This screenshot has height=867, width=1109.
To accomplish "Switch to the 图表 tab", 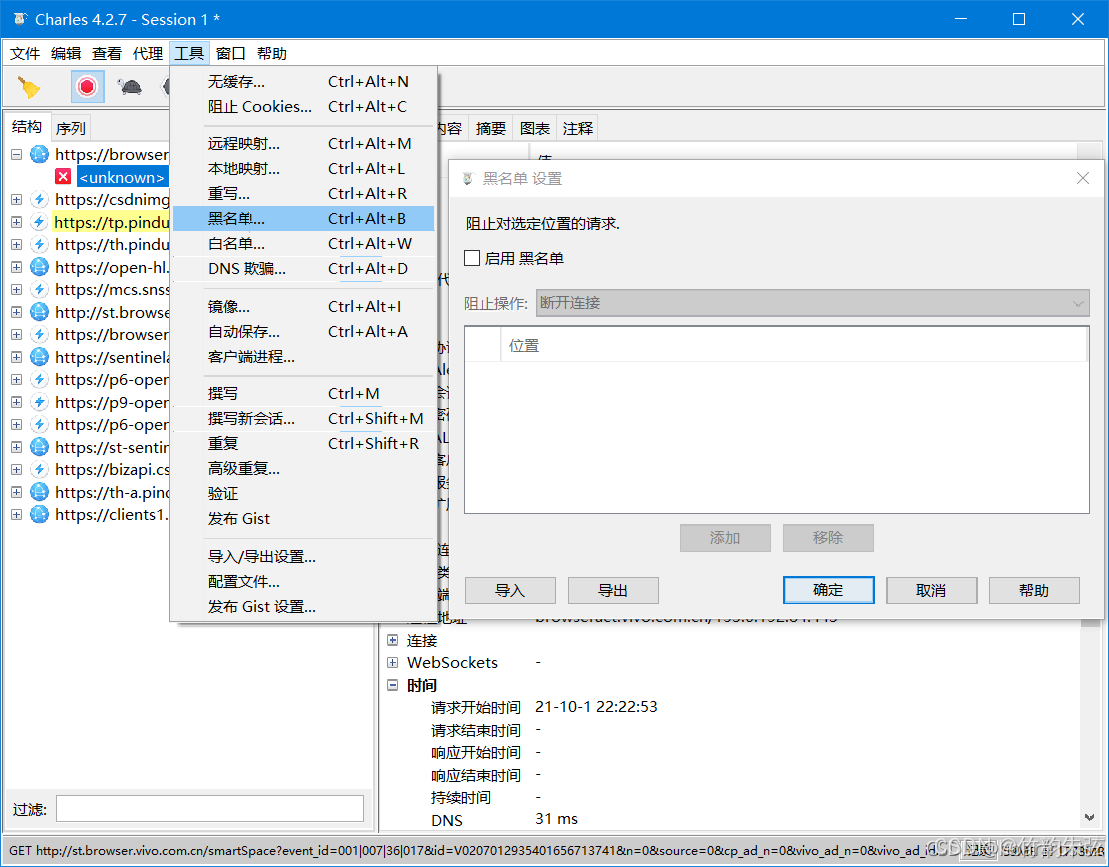I will (x=534, y=128).
